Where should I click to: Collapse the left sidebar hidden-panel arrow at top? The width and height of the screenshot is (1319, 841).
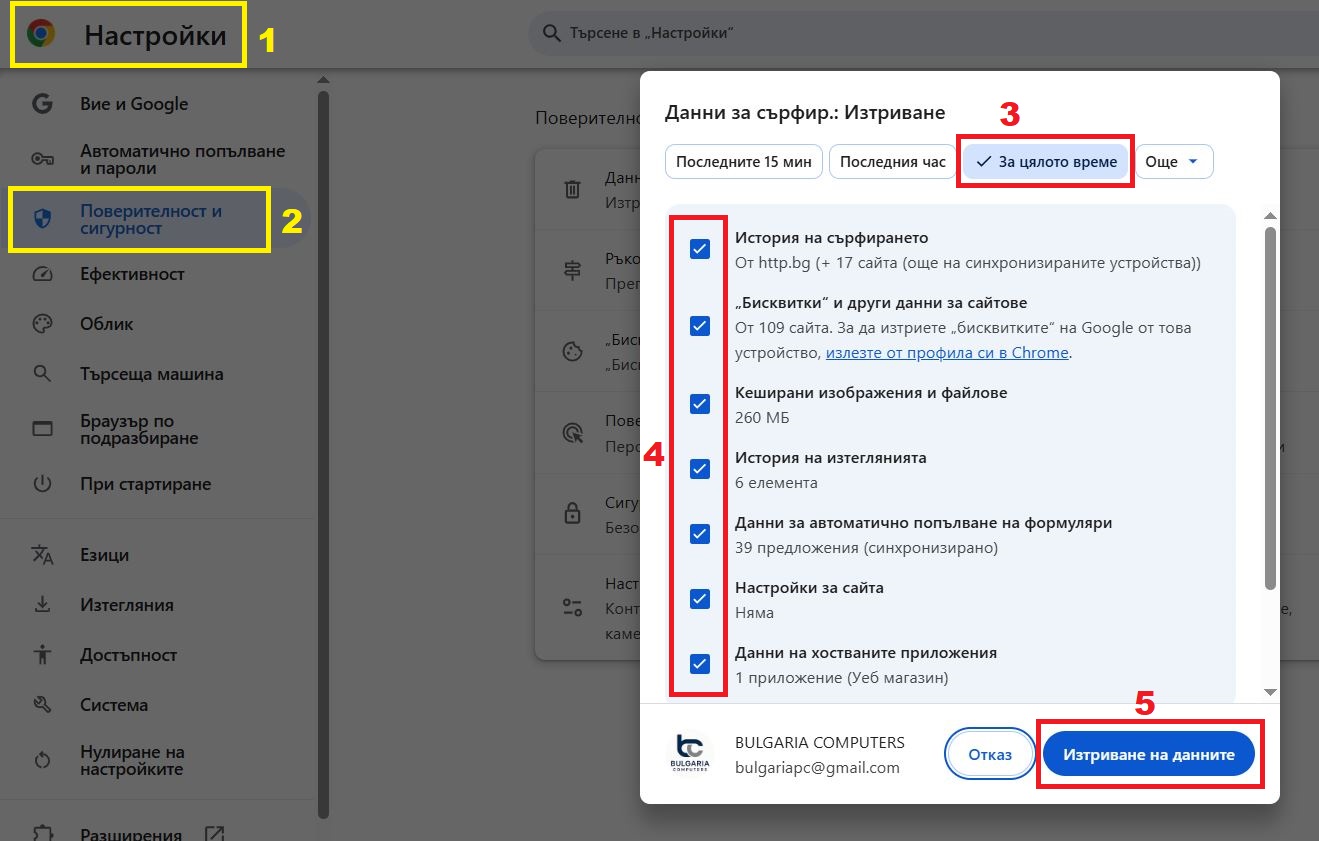322,78
